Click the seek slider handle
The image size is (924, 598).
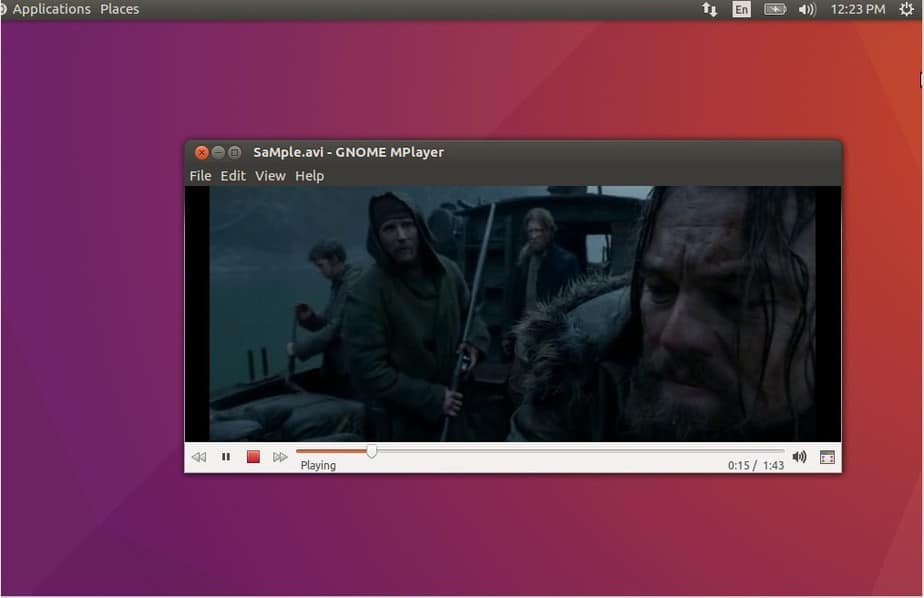point(371,451)
